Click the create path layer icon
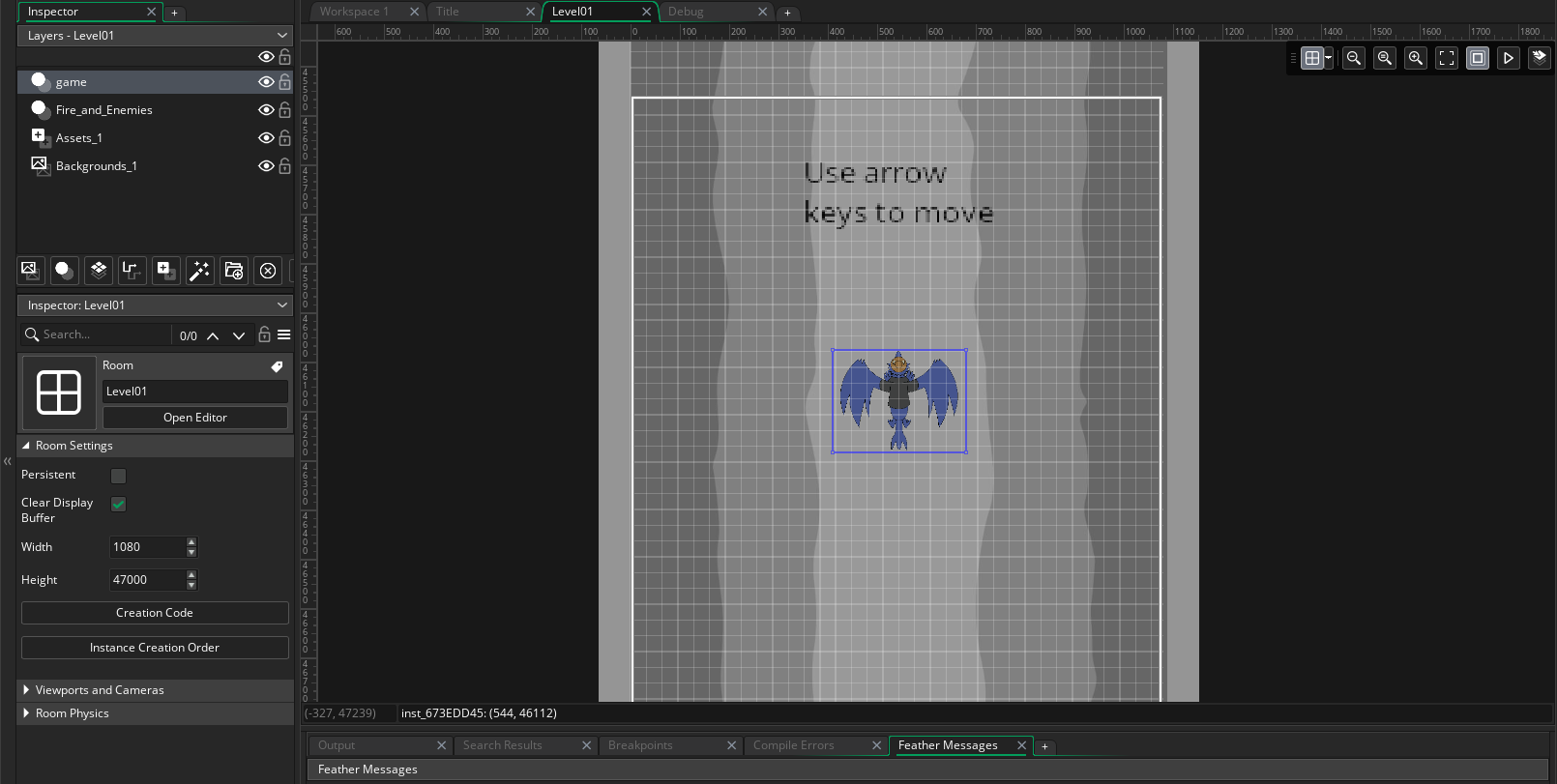The width and height of the screenshot is (1557, 784). [x=132, y=271]
